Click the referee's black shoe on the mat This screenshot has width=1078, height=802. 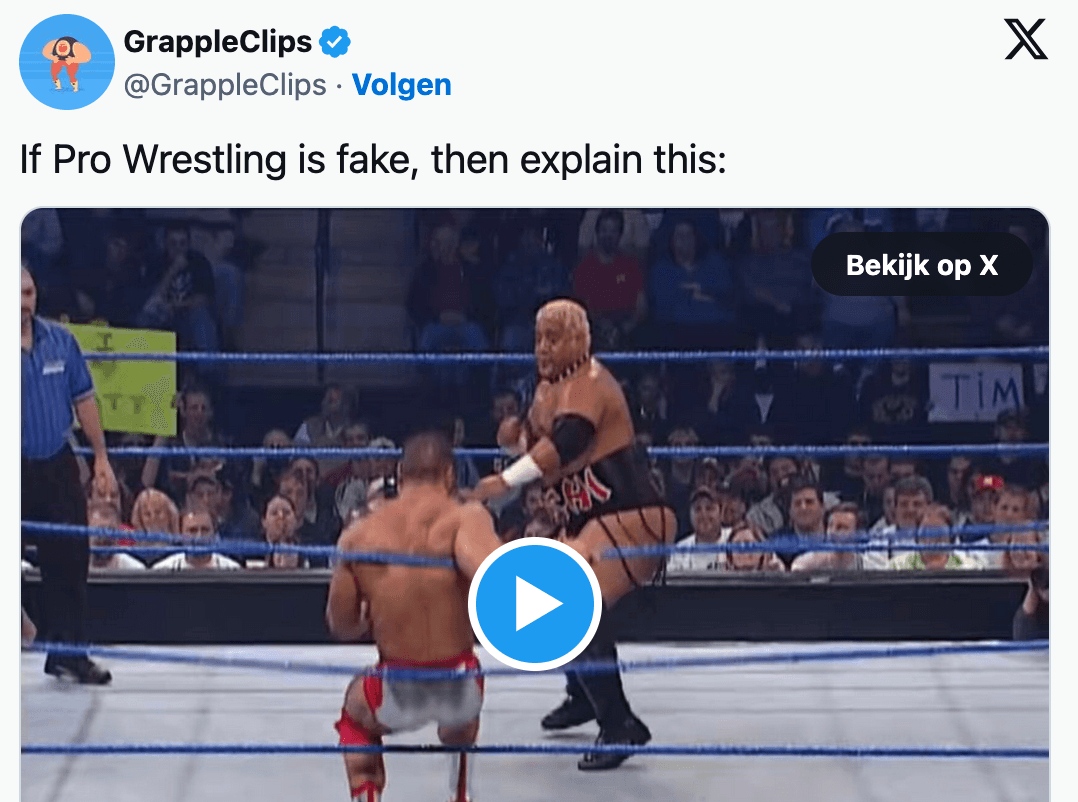tap(77, 669)
